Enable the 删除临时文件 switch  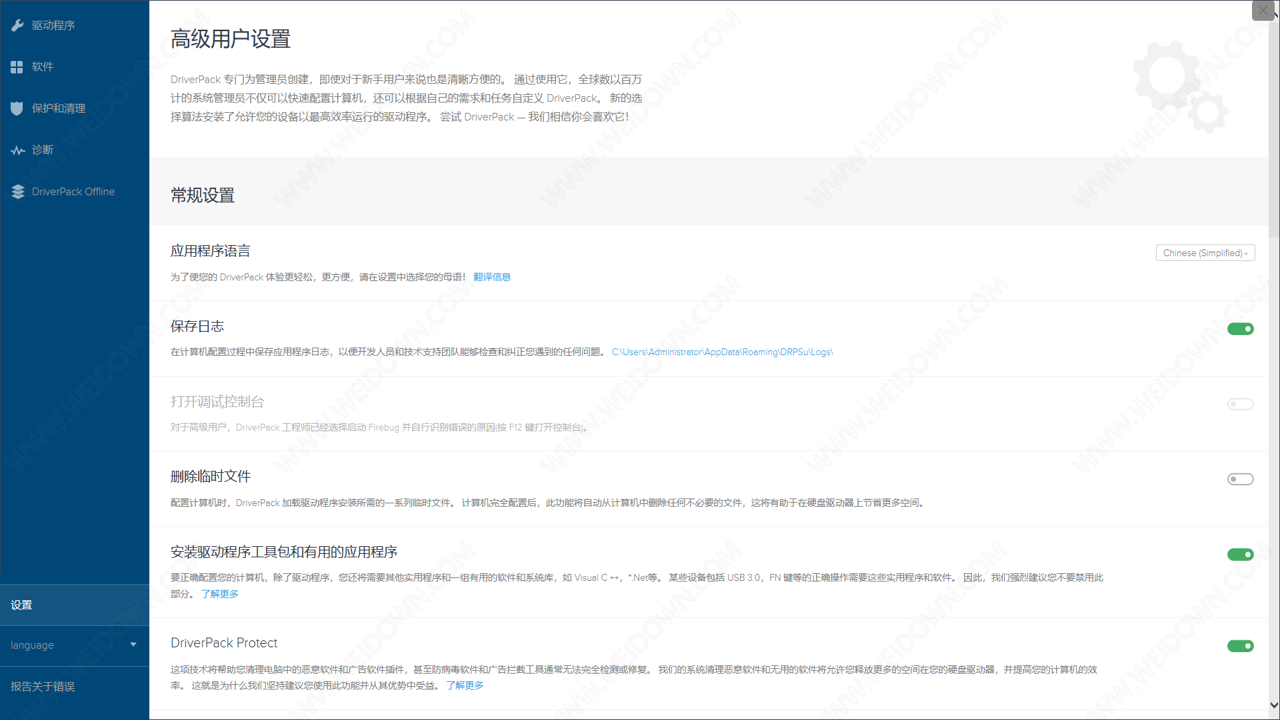click(x=1240, y=479)
